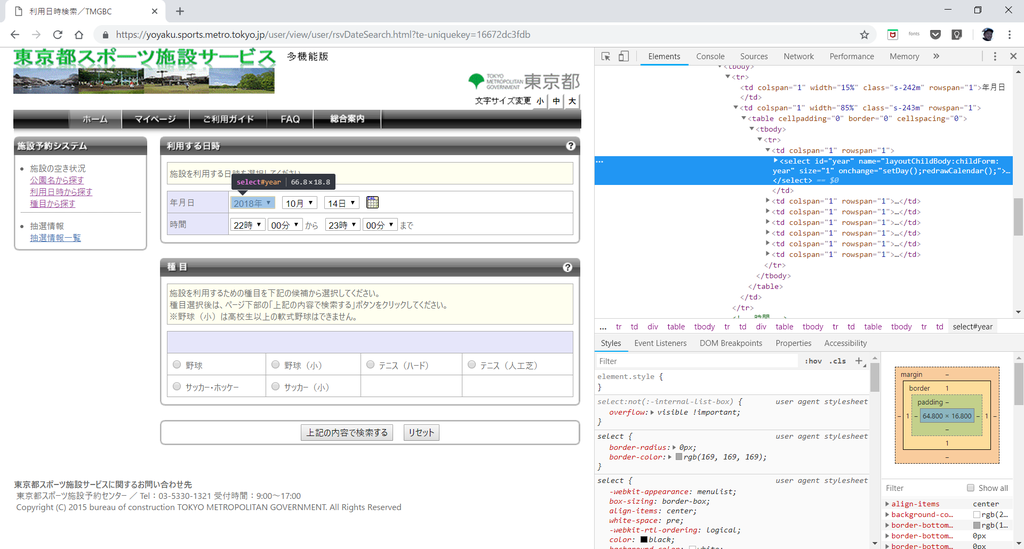Expand the select#year DOM node
1024x549 pixels.
pyautogui.click(x=776, y=161)
